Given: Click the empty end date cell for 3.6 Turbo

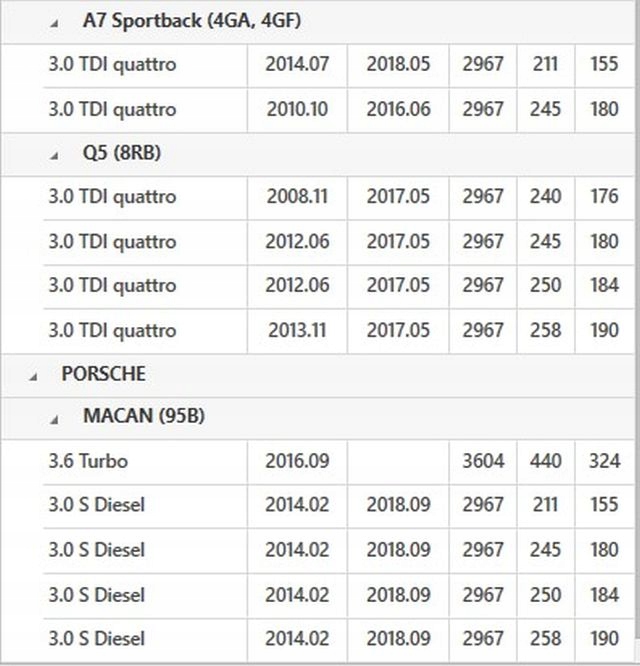Looking at the screenshot, I should tap(397, 462).
